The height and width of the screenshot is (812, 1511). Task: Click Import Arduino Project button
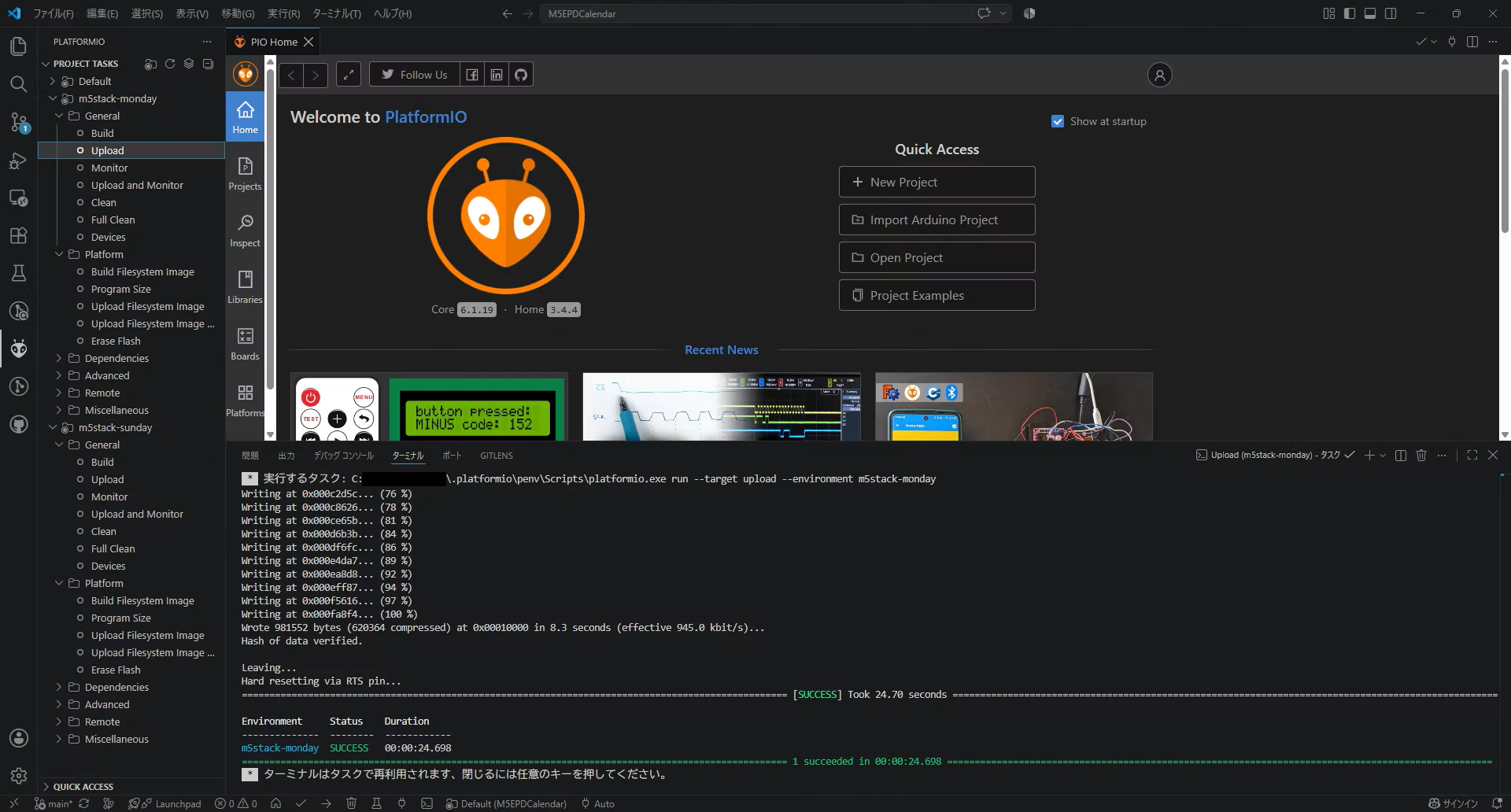coord(937,220)
